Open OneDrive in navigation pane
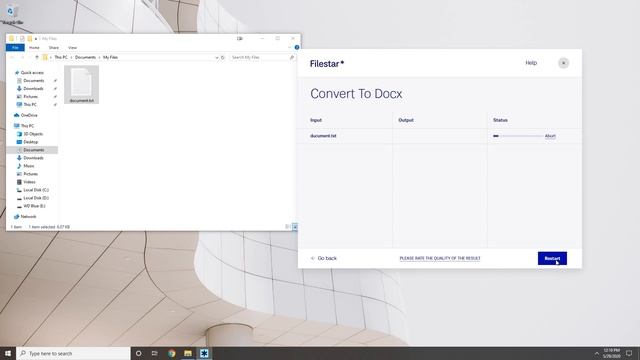The width and height of the screenshot is (640, 360). coord(29,116)
